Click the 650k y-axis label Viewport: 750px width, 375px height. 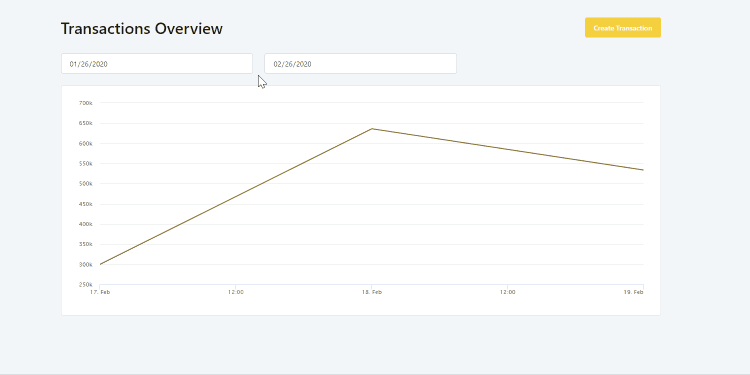[86, 123]
